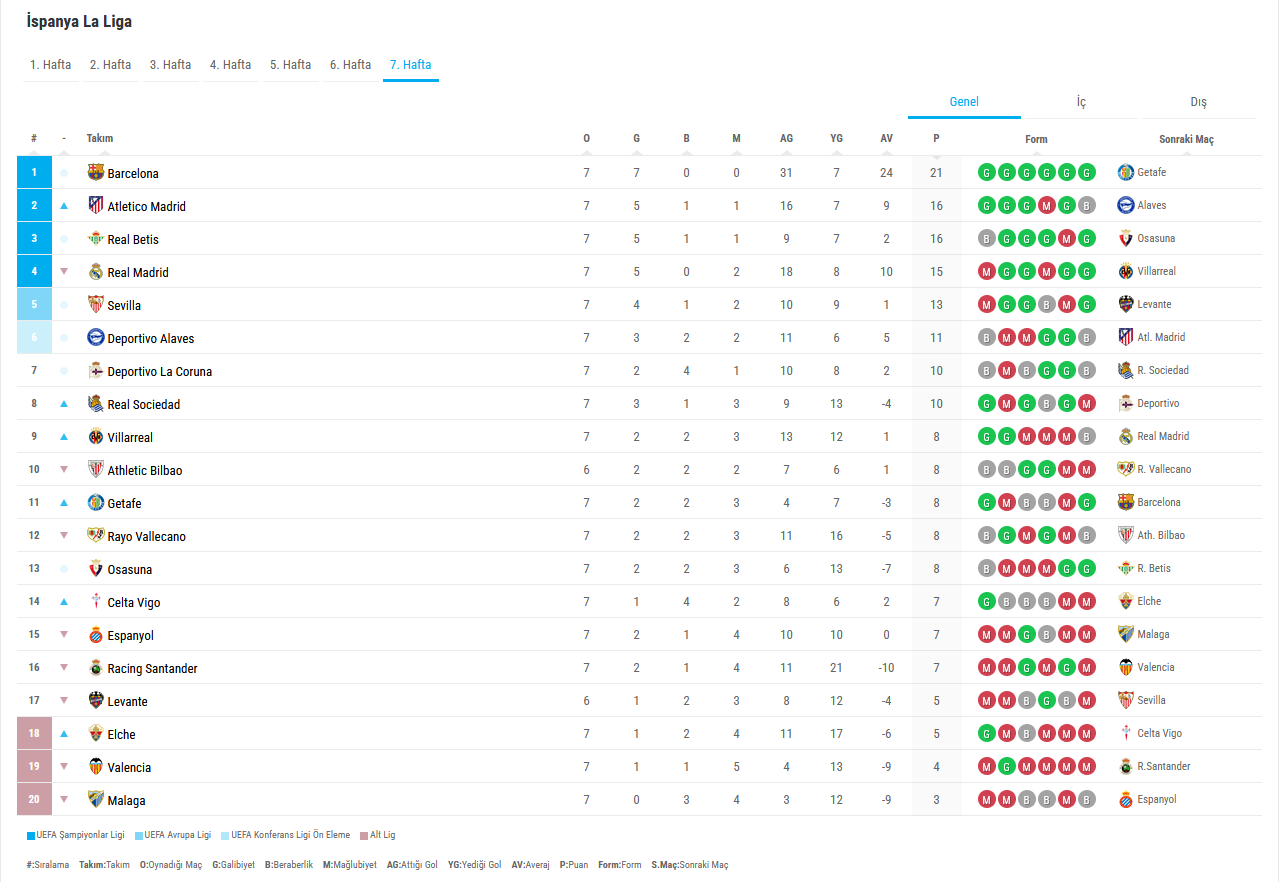The height and width of the screenshot is (882, 1279).
Task: Open the Racing Santander team link
Action: click(x=153, y=668)
